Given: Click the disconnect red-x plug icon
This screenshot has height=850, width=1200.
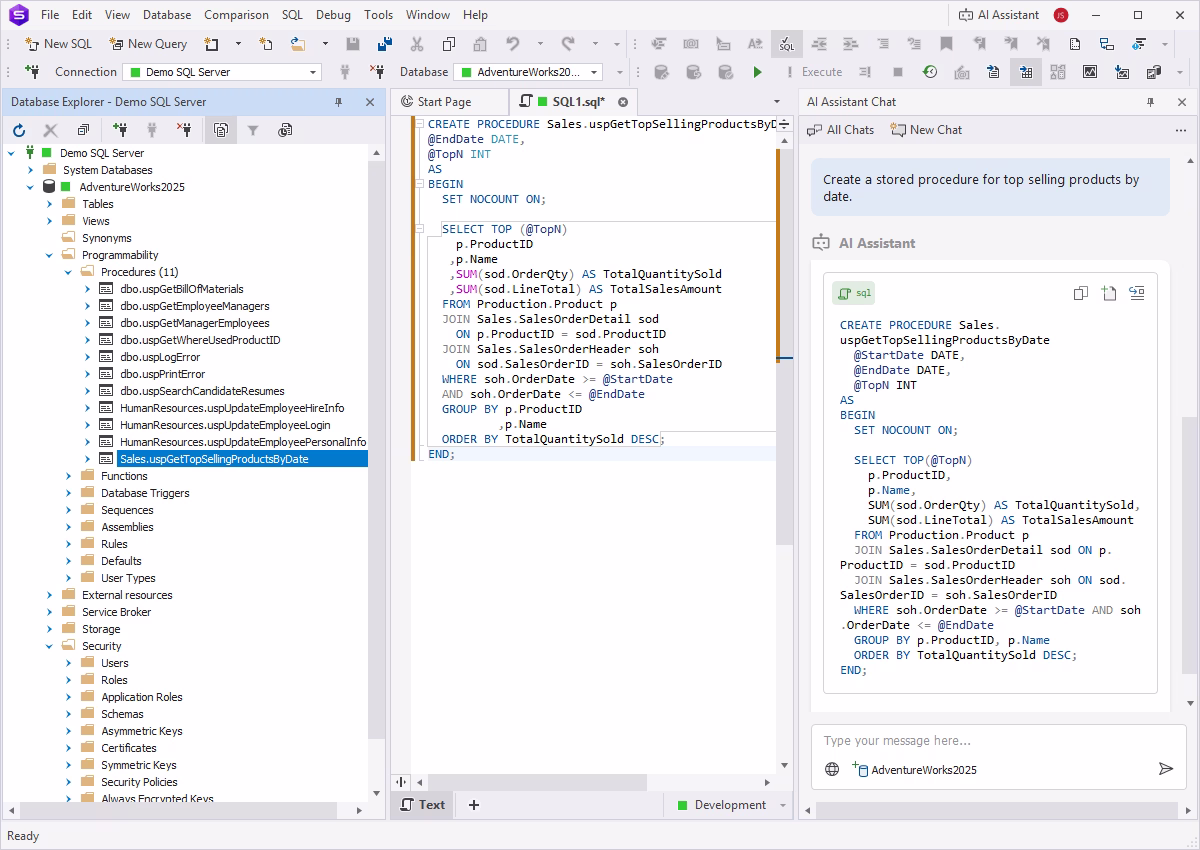Looking at the screenshot, I should pos(377,72).
